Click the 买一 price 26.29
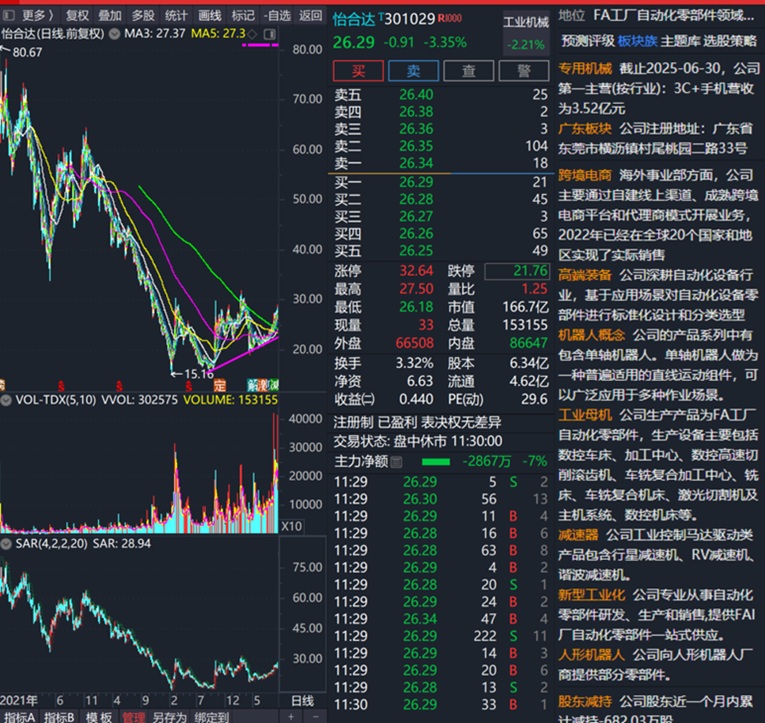Screen dimensions: 765x723 [416, 182]
